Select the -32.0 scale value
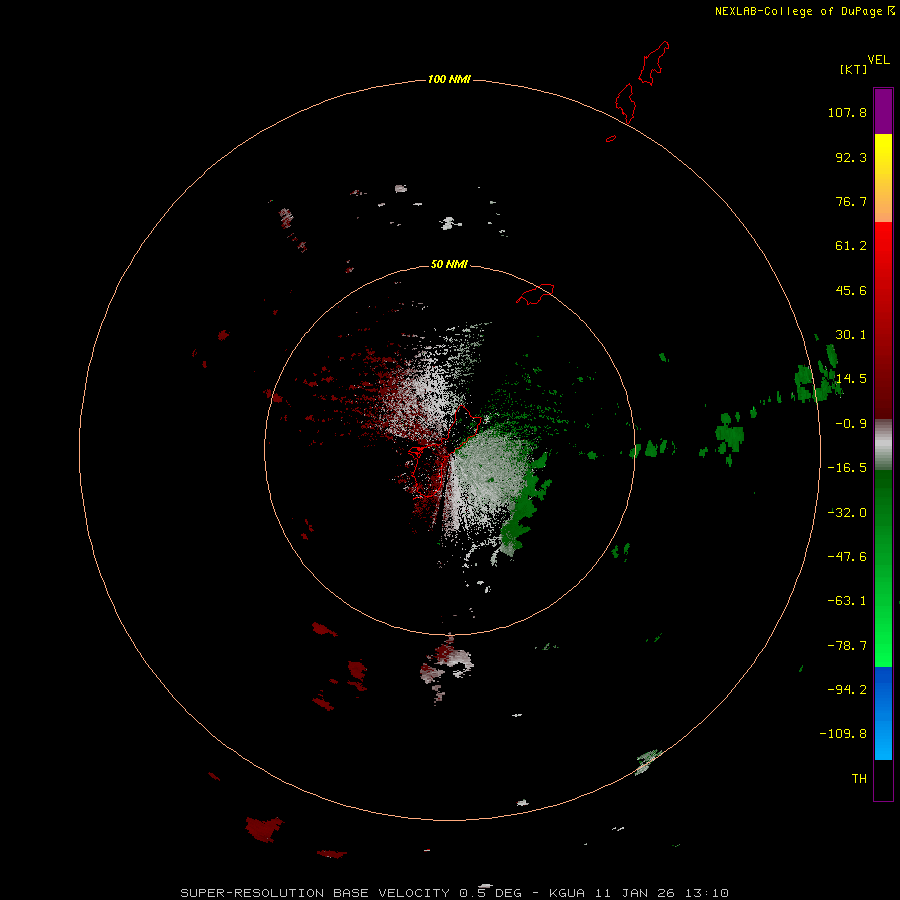The height and width of the screenshot is (900, 900). [847, 513]
